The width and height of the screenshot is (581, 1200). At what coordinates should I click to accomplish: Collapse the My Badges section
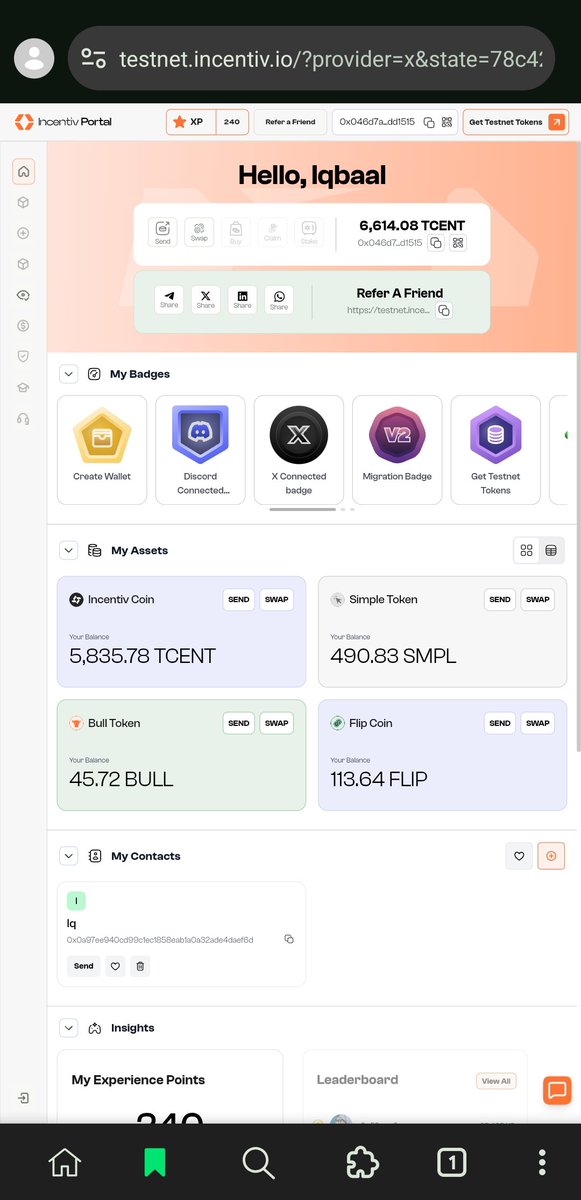(x=69, y=374)
